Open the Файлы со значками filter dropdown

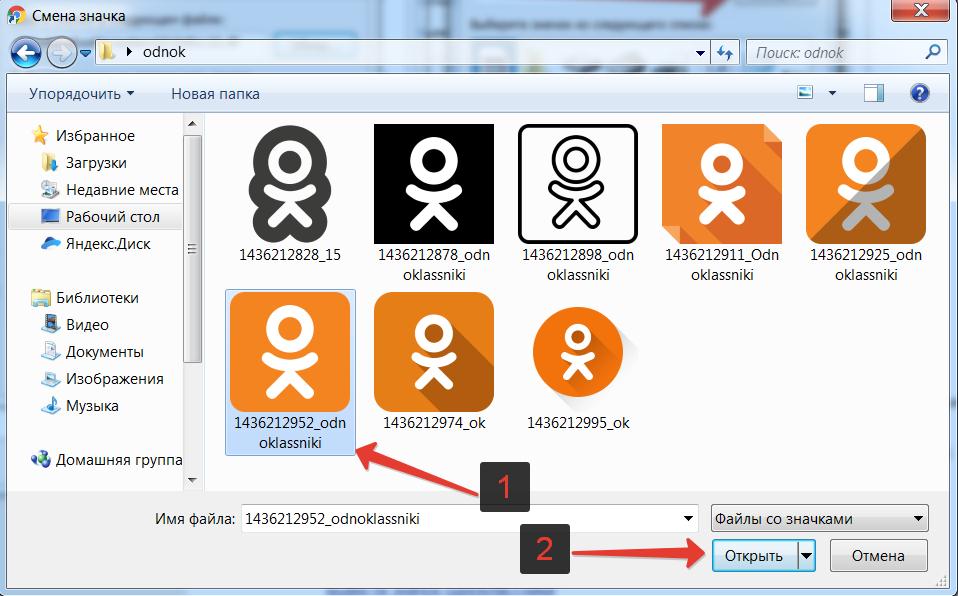click(x=819, y=519)
